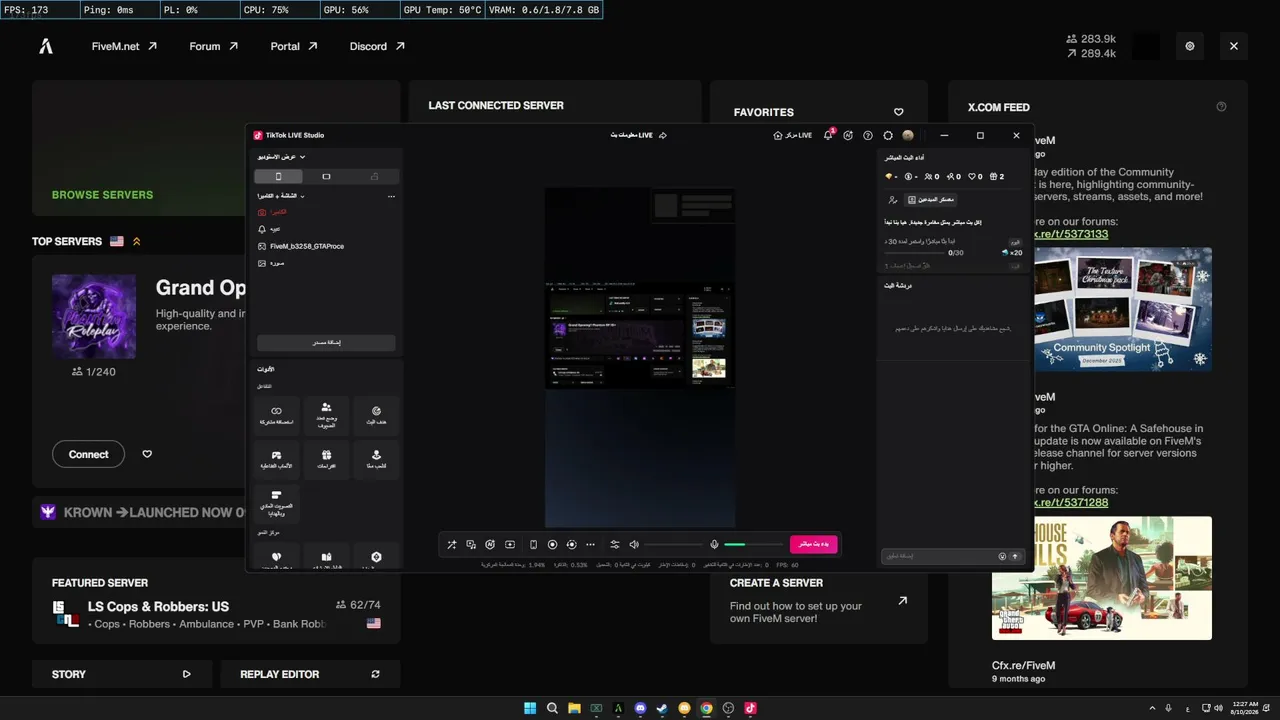
Task: Click the AI assistant icon in TikTok title bar
Action: [848, 135]
